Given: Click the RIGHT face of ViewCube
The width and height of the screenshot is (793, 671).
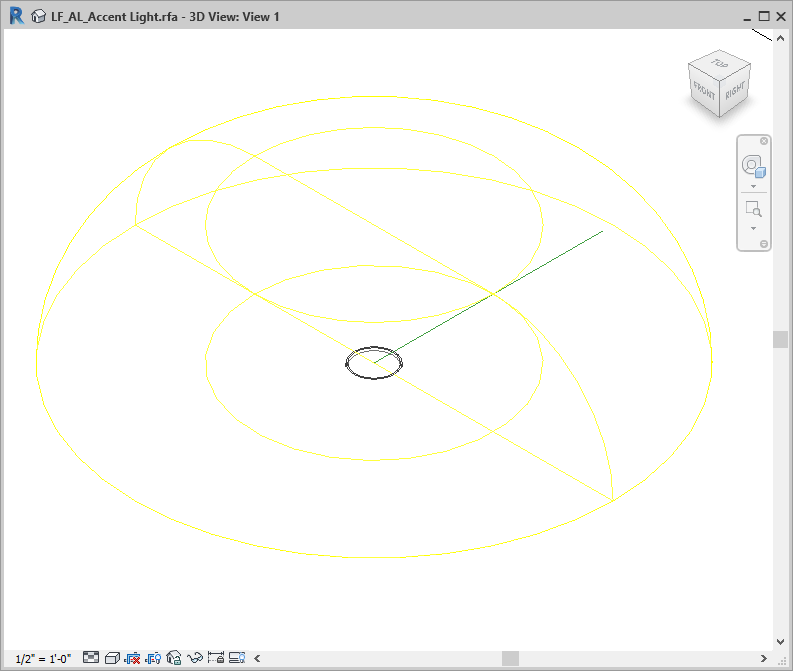Looking at the screenshot, I should (735, 91).
